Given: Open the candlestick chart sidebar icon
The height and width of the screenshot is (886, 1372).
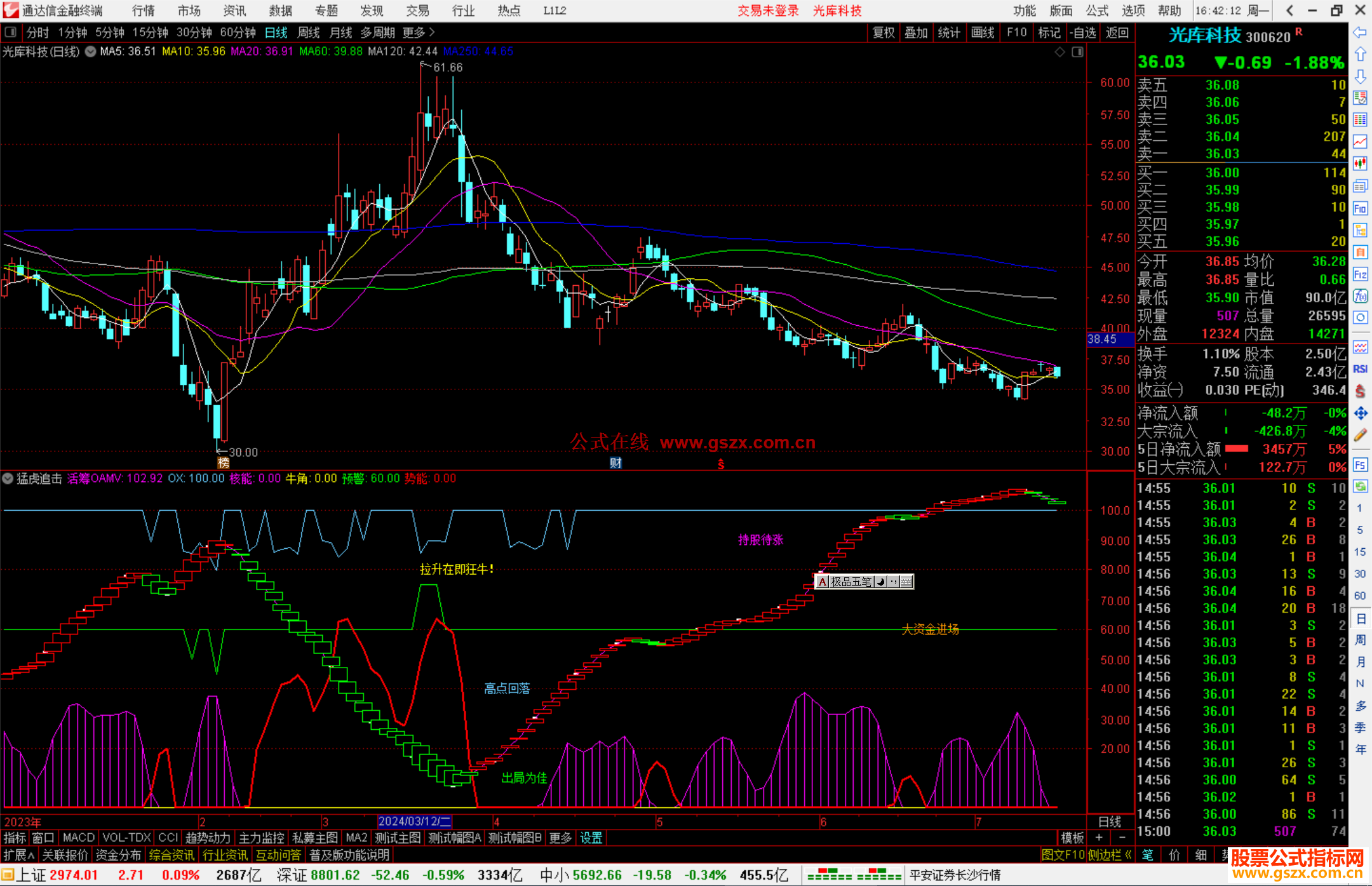Looking at the screenshot, I should (1360, 163).
